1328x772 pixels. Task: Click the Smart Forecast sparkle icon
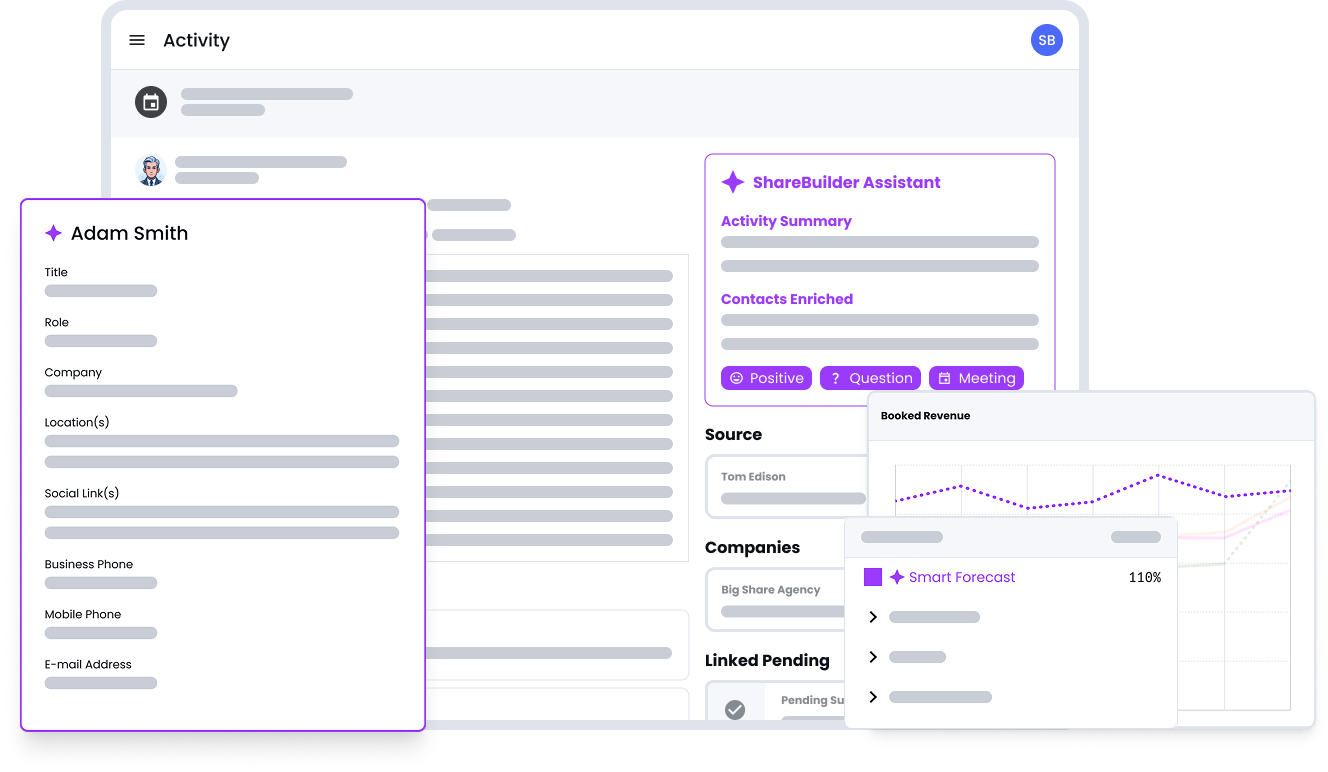coord(897,577)
